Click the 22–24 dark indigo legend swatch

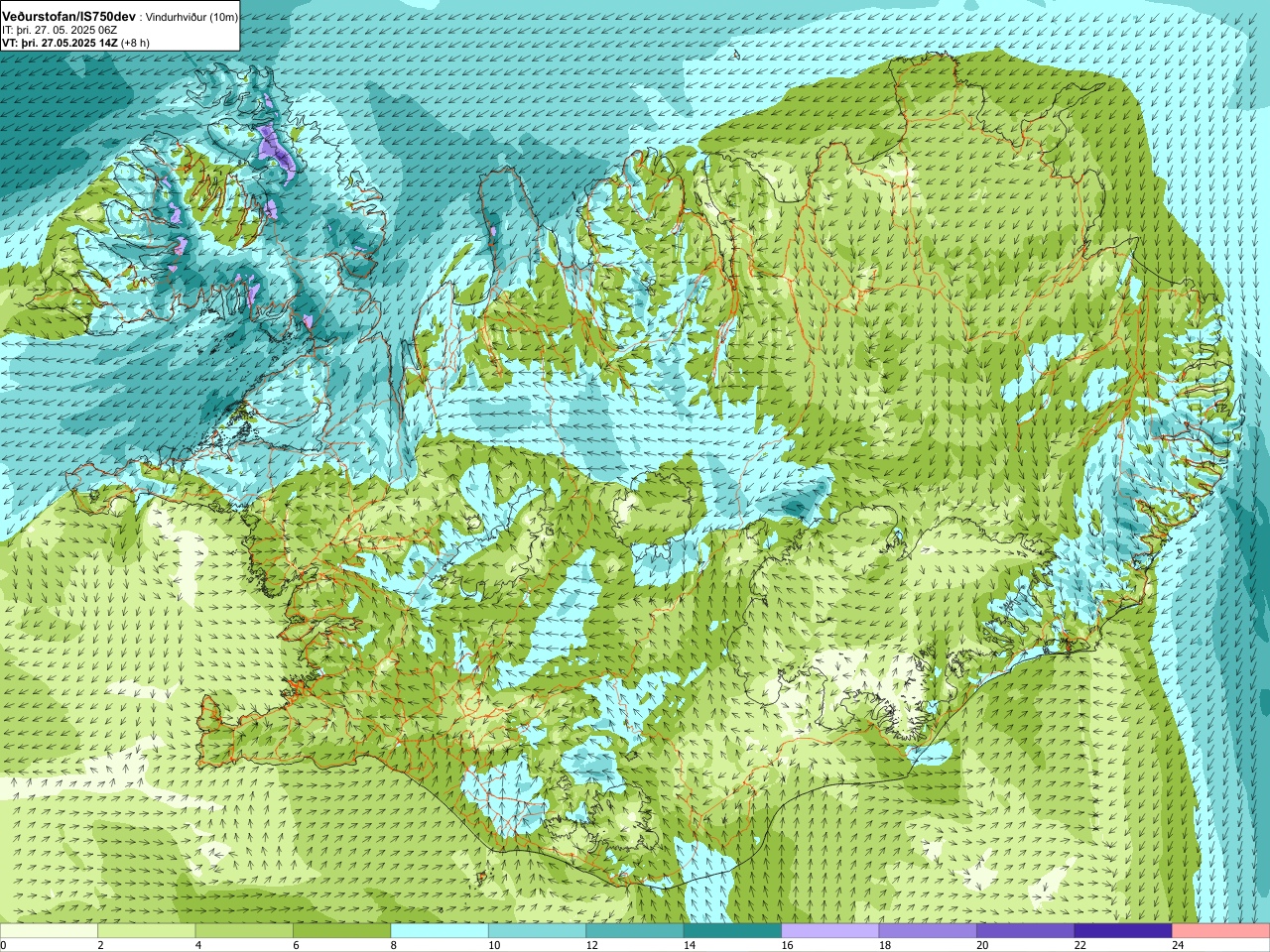(1123, 931)
